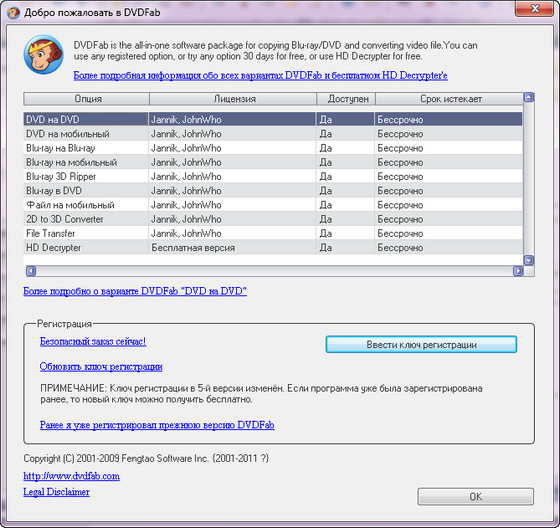Visit the http://www.dvdfab.com link
This screenshot has width=560, height=528.
pos(71,476)
